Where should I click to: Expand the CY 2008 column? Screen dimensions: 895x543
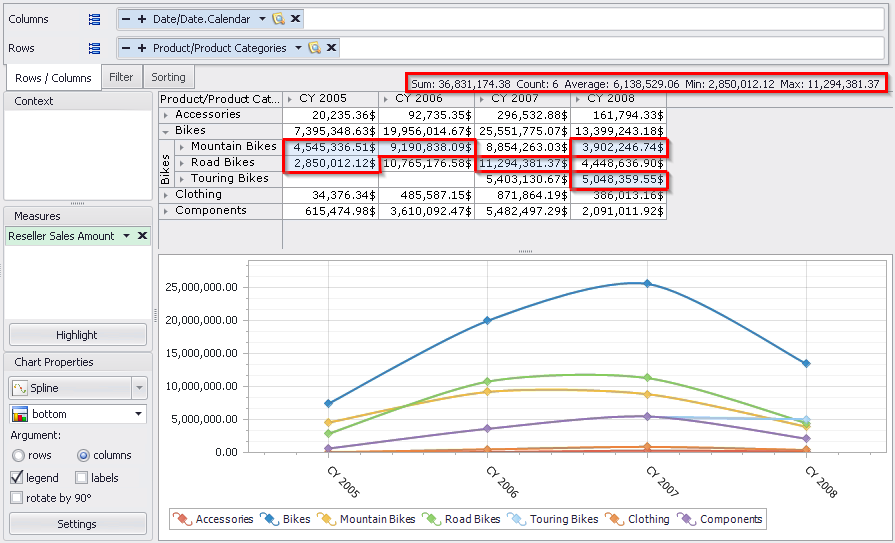578,99
